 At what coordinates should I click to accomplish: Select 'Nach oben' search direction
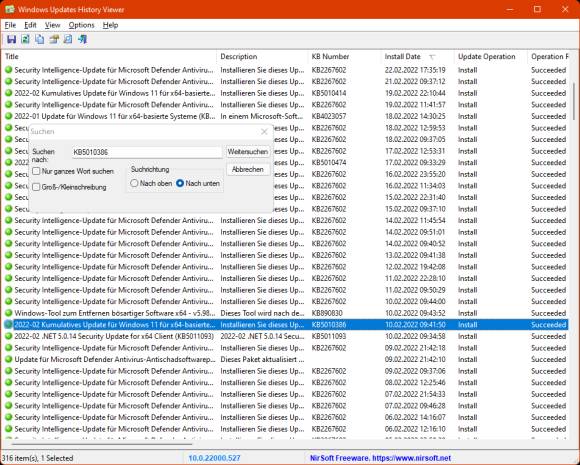pos(134,183)
